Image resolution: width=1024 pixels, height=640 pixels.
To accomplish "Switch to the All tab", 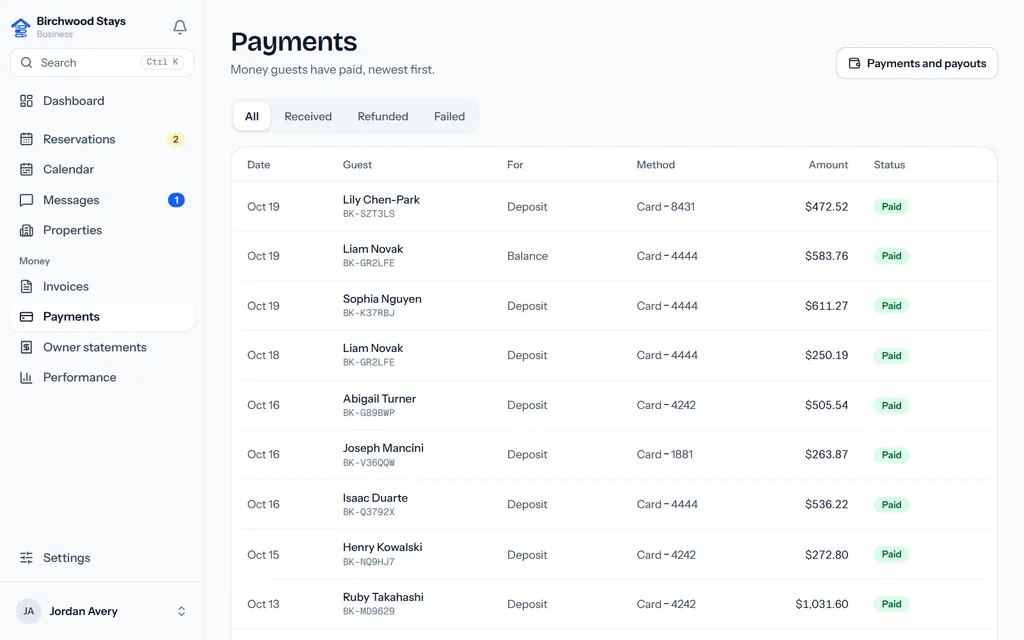I will (252, 116).
